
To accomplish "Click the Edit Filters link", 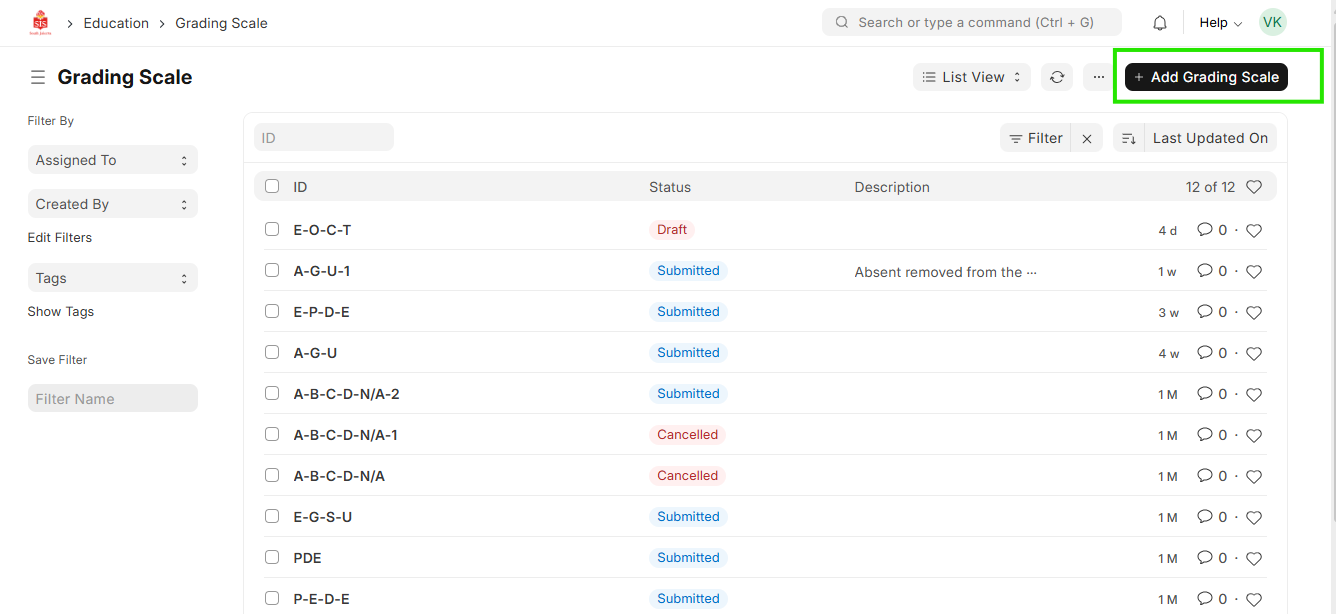I will (x=60, y=237).
